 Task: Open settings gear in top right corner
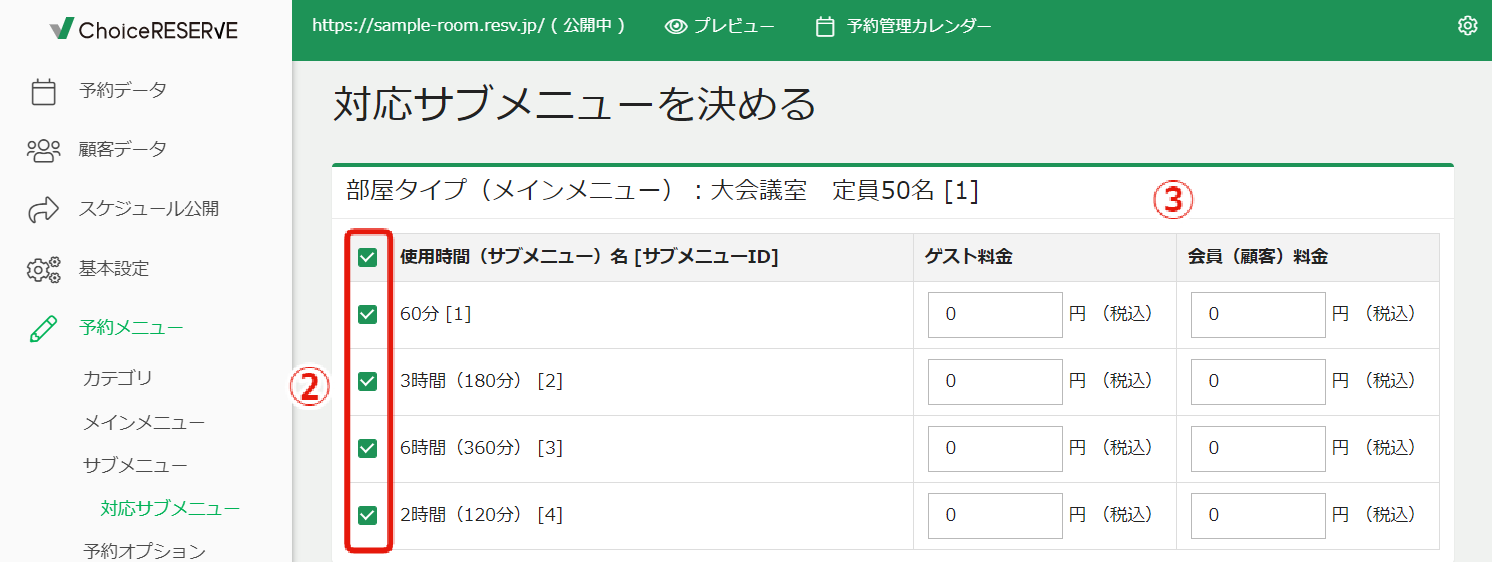[x=1467, y=26]
